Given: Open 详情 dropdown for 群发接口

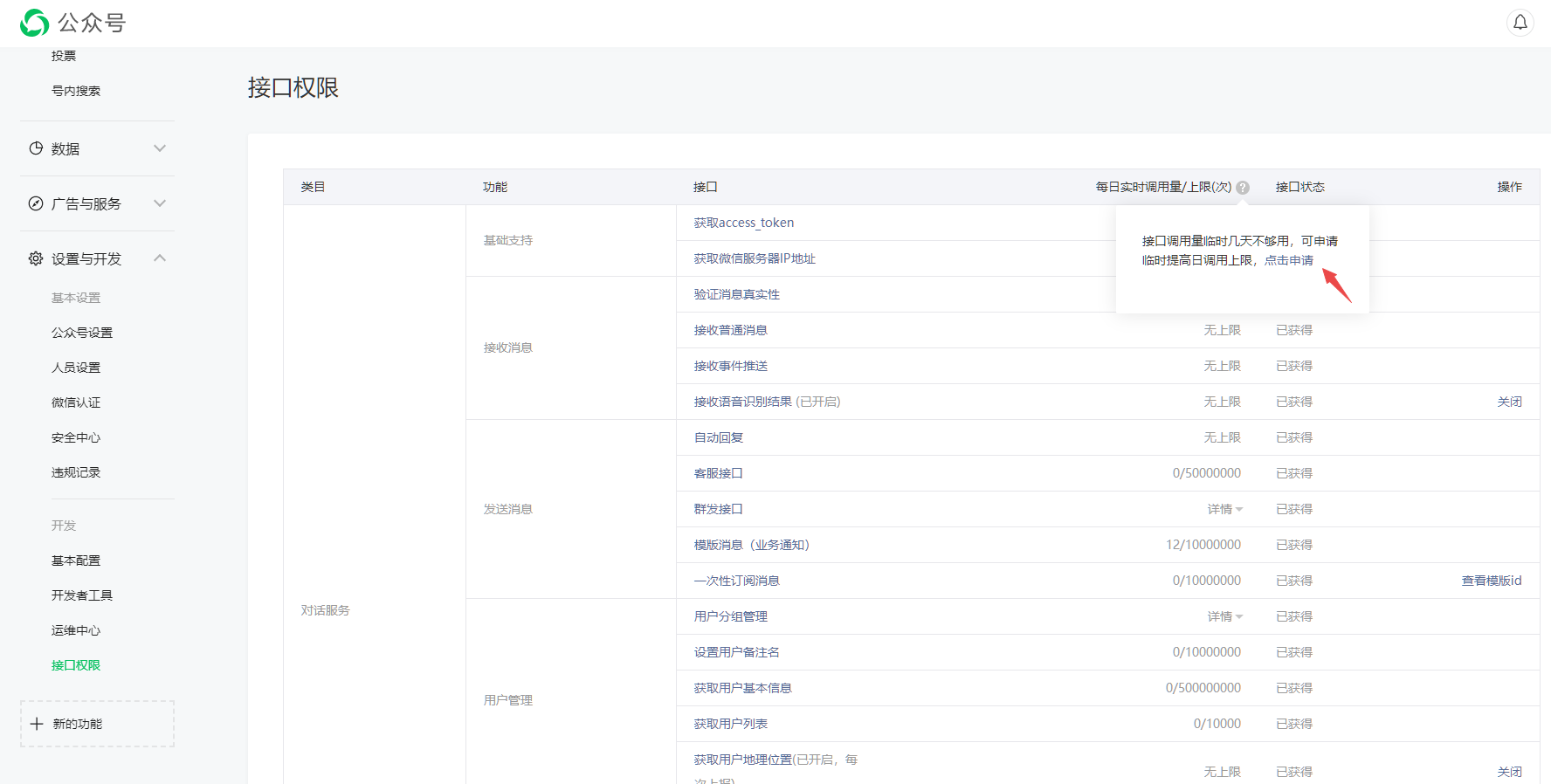Looking at the screenshot, I should pos(1225,509).
